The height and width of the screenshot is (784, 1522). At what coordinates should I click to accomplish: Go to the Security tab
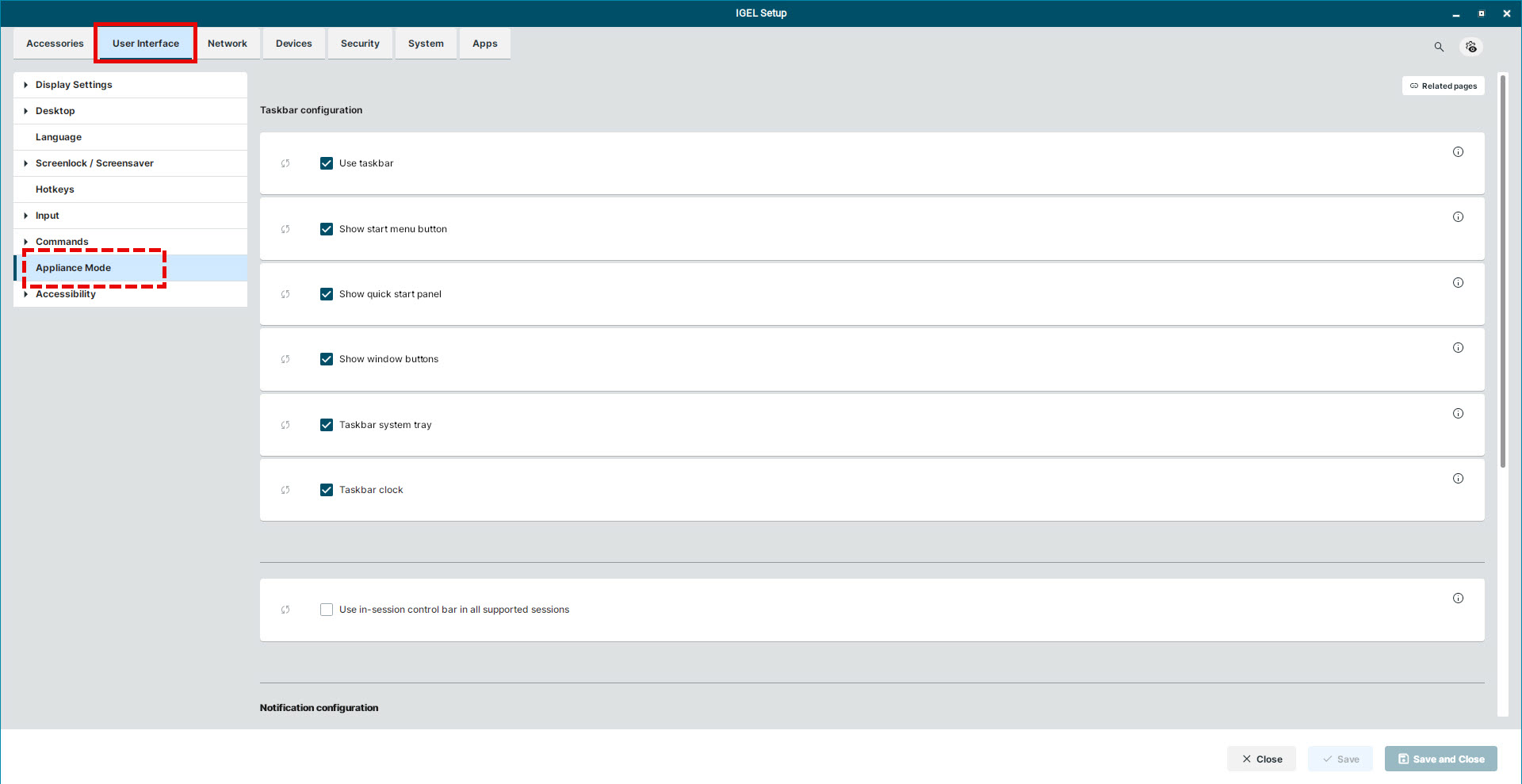point(360,44)
